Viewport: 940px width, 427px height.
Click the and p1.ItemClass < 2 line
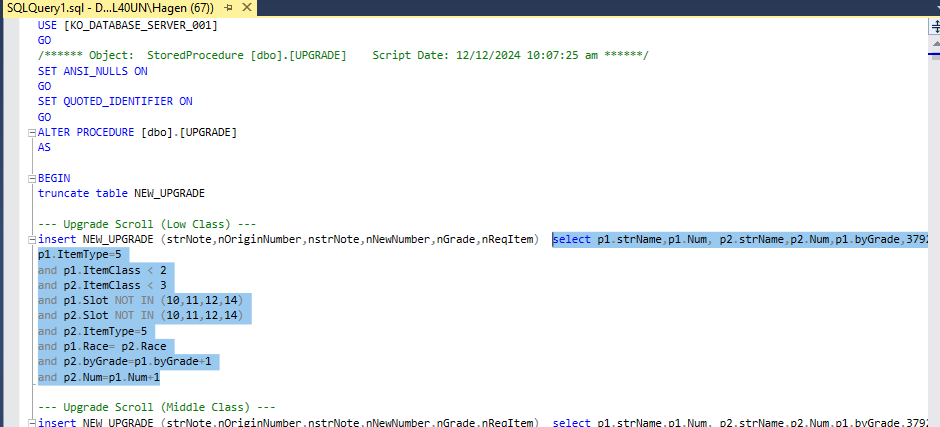tap(102, 270)
